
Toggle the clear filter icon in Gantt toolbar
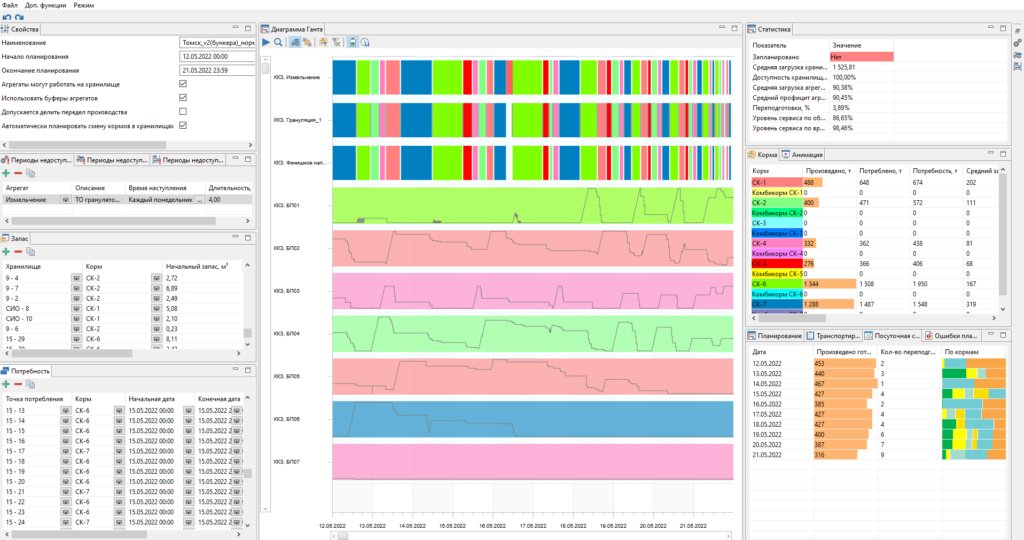coord(336,42)
